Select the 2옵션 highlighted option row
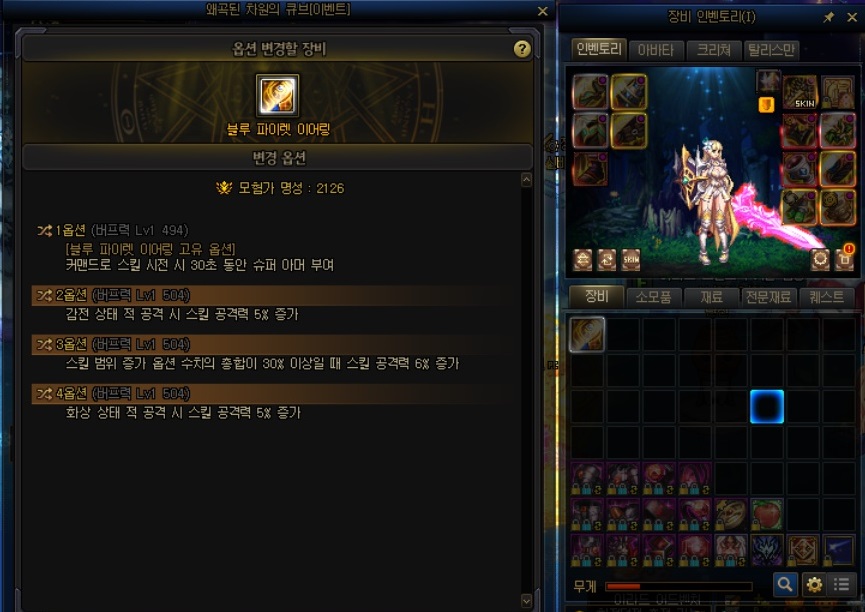The width and height of the screenshot is (865, 612). click(270, 296)
